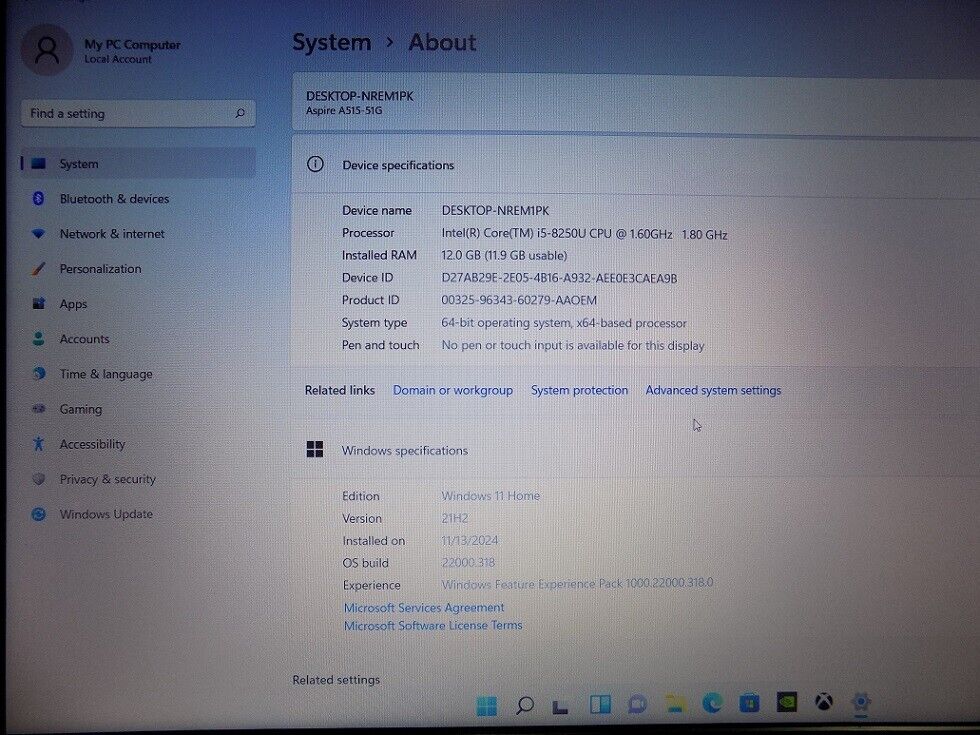Click the Installed on date 11/13/2024
Viewport: 980px width, 735px height.
(469, 541)
